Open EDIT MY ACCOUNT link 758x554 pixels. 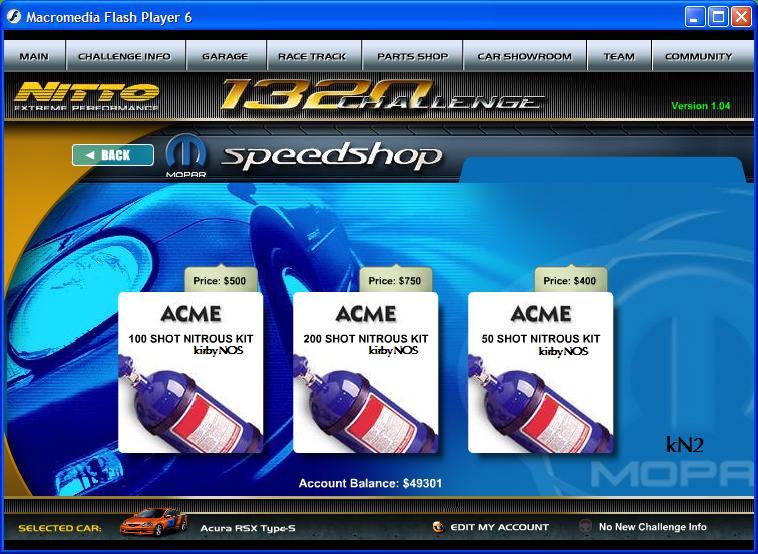[x=499, y=527]
